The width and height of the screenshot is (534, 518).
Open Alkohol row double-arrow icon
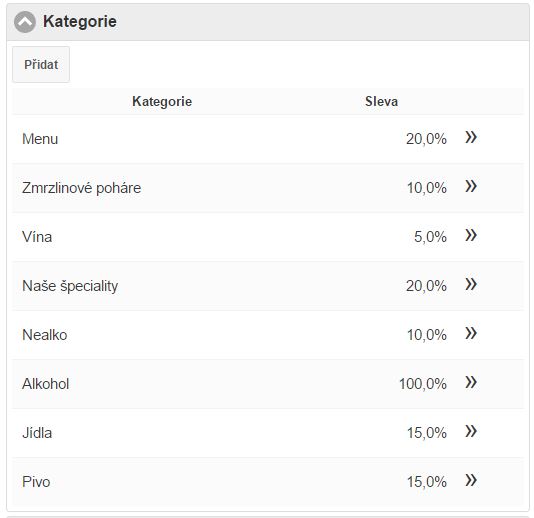(471, 383)
